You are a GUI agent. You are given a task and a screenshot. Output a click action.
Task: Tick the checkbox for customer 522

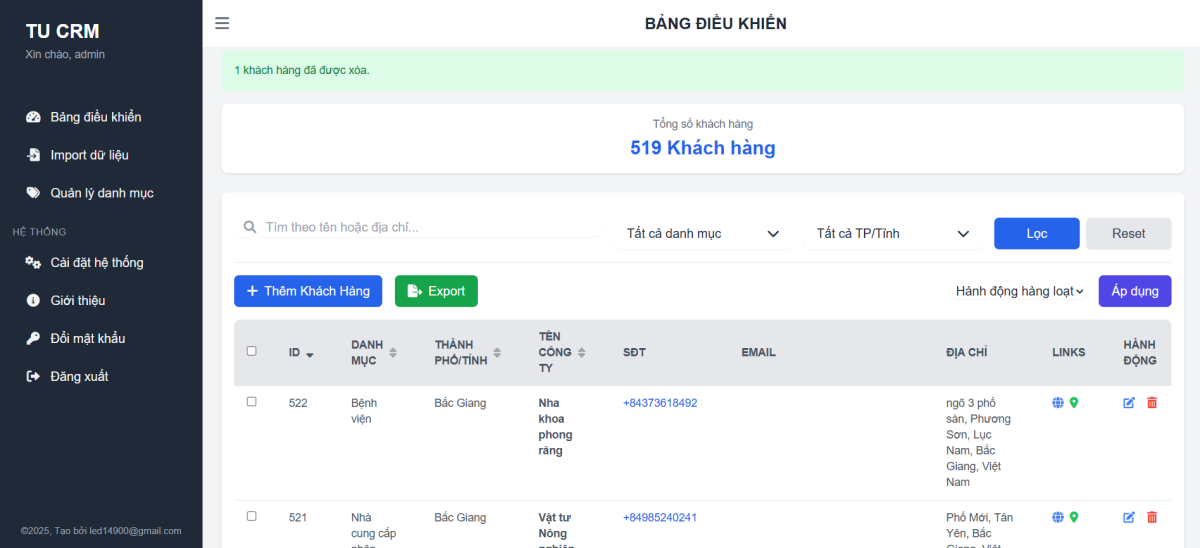(x=252, y=401)
